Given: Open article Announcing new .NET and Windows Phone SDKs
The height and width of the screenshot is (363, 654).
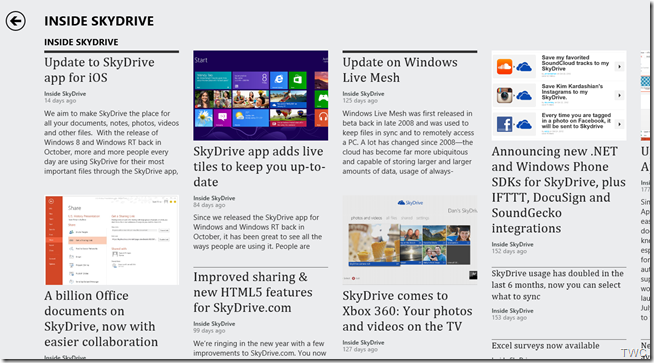Looking at the screenshot, I should click(x=558, y=190).
